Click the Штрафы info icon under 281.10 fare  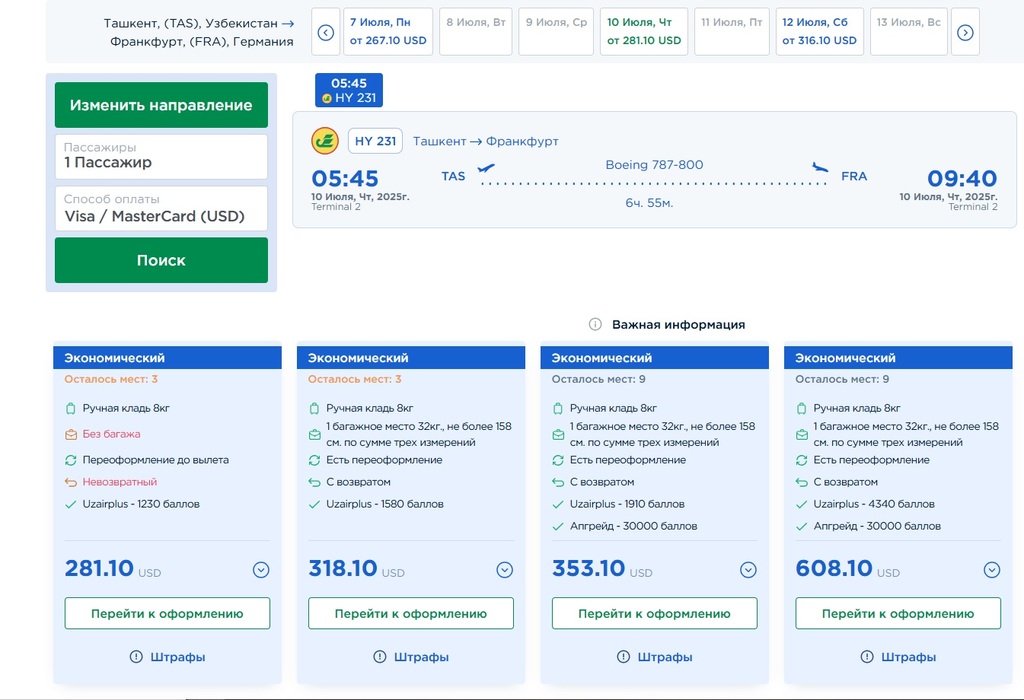tap(136, 657)
